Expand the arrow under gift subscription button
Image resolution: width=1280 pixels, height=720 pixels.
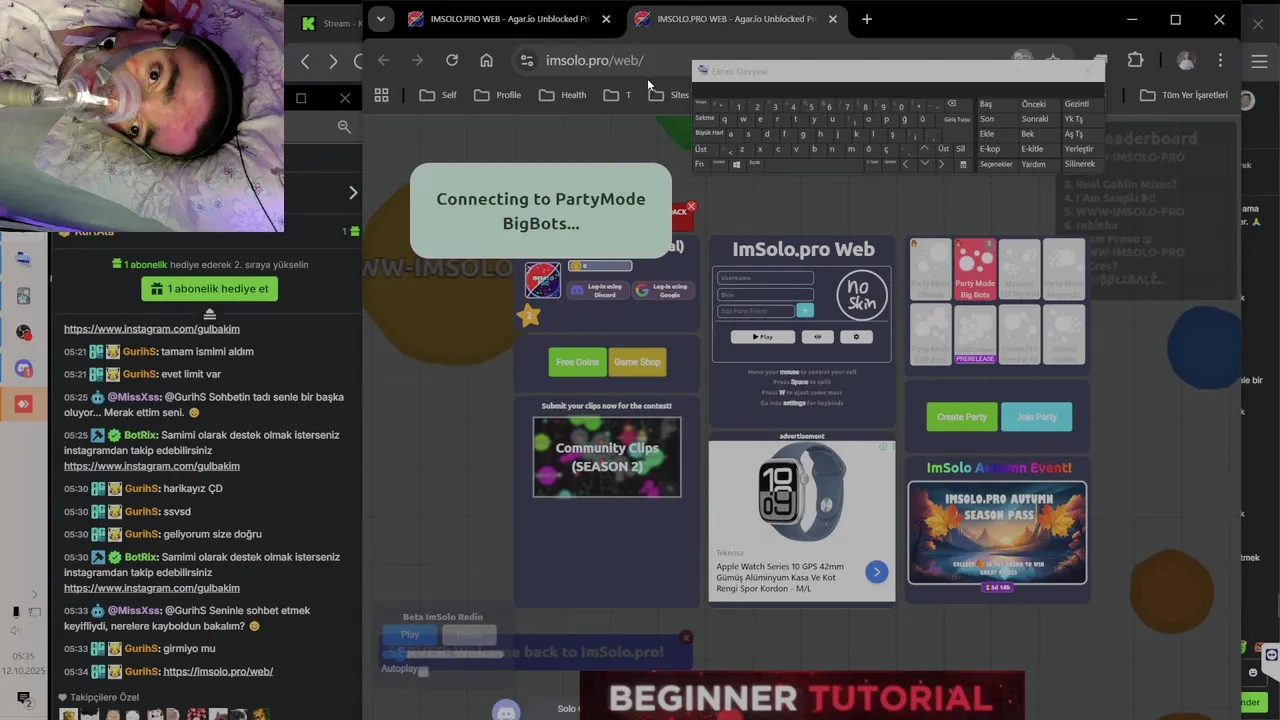[210, 314]
